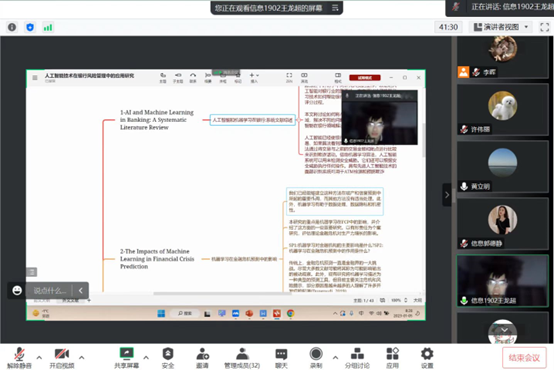Open 分组讨论 breakout rooms
This screenshot has width=554, height=370.
coord(357,358)
